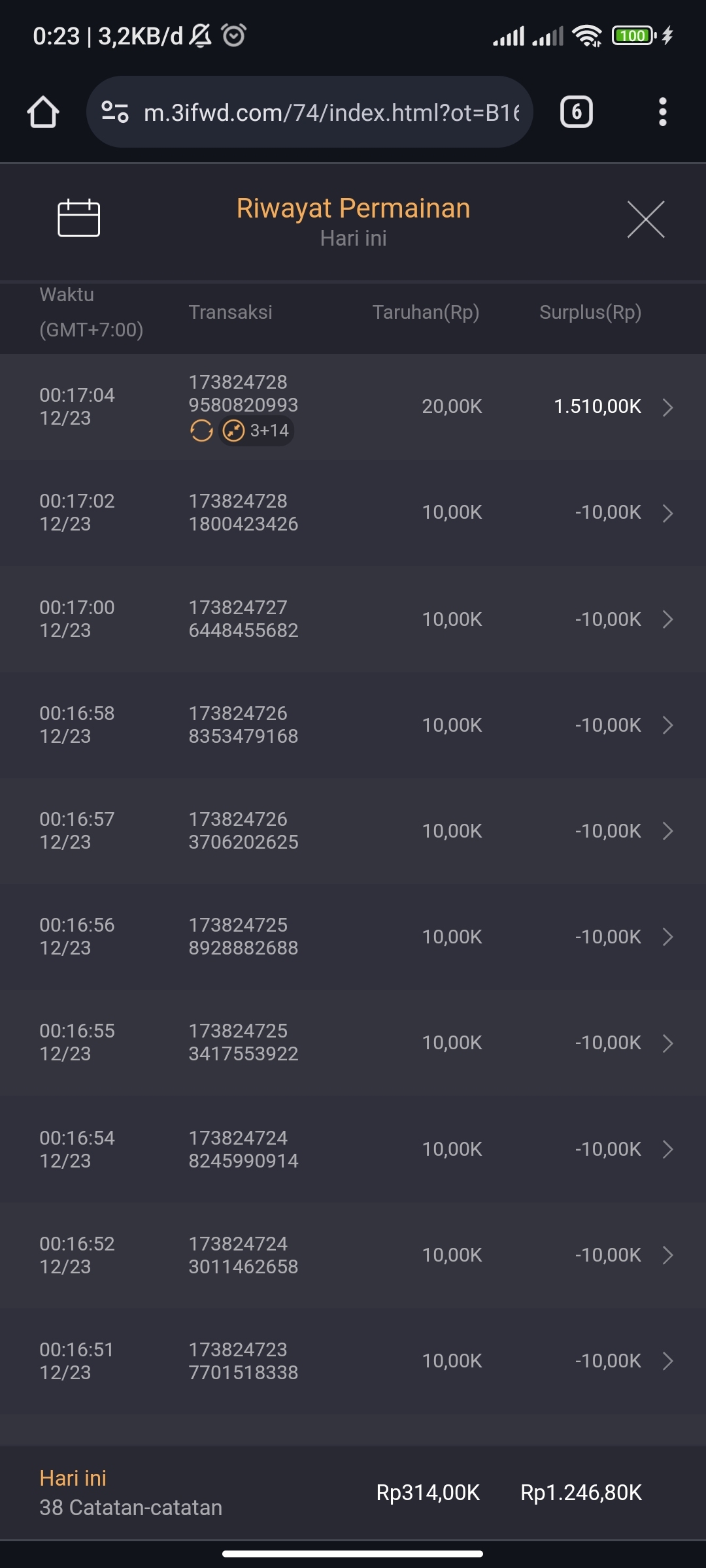This screenshot has width=706, height=1568.
Task: Expand the 00:16:56 transaction chevron
Action: click(x=667, y=937)
